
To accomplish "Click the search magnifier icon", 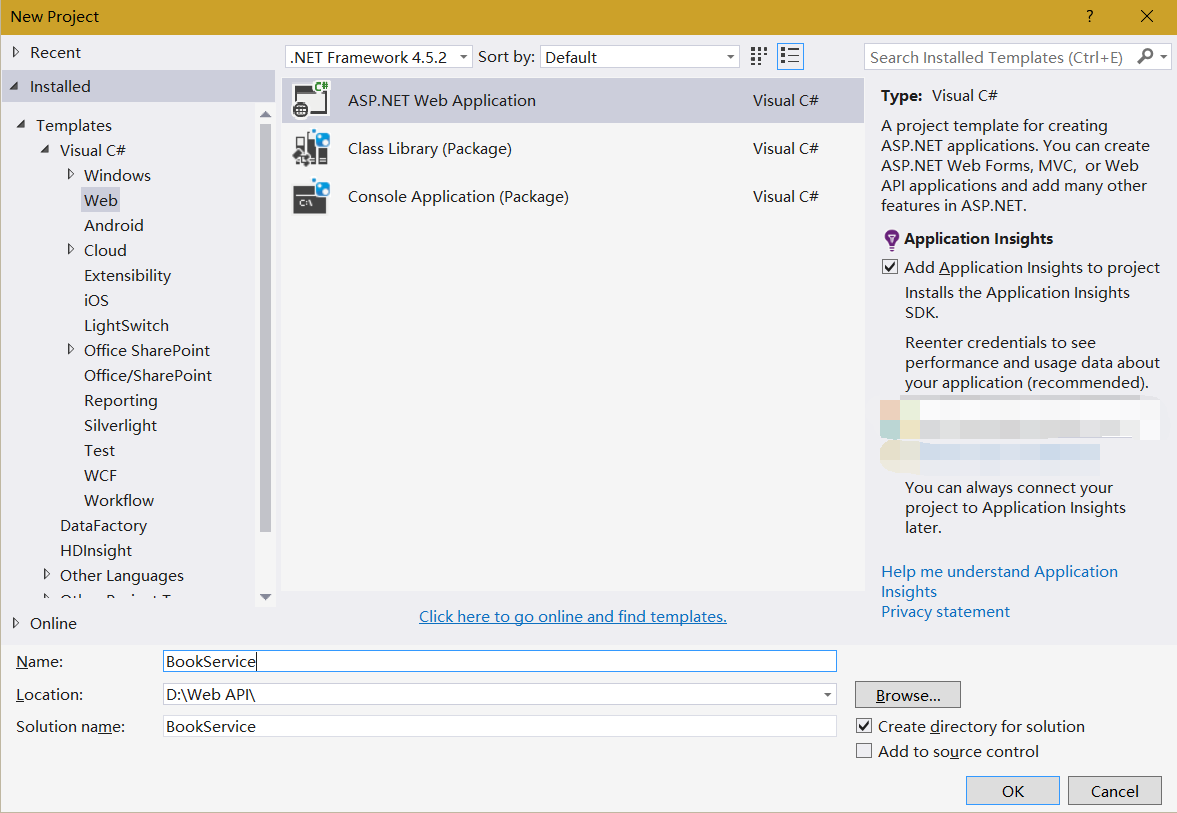I will 1145,56.
